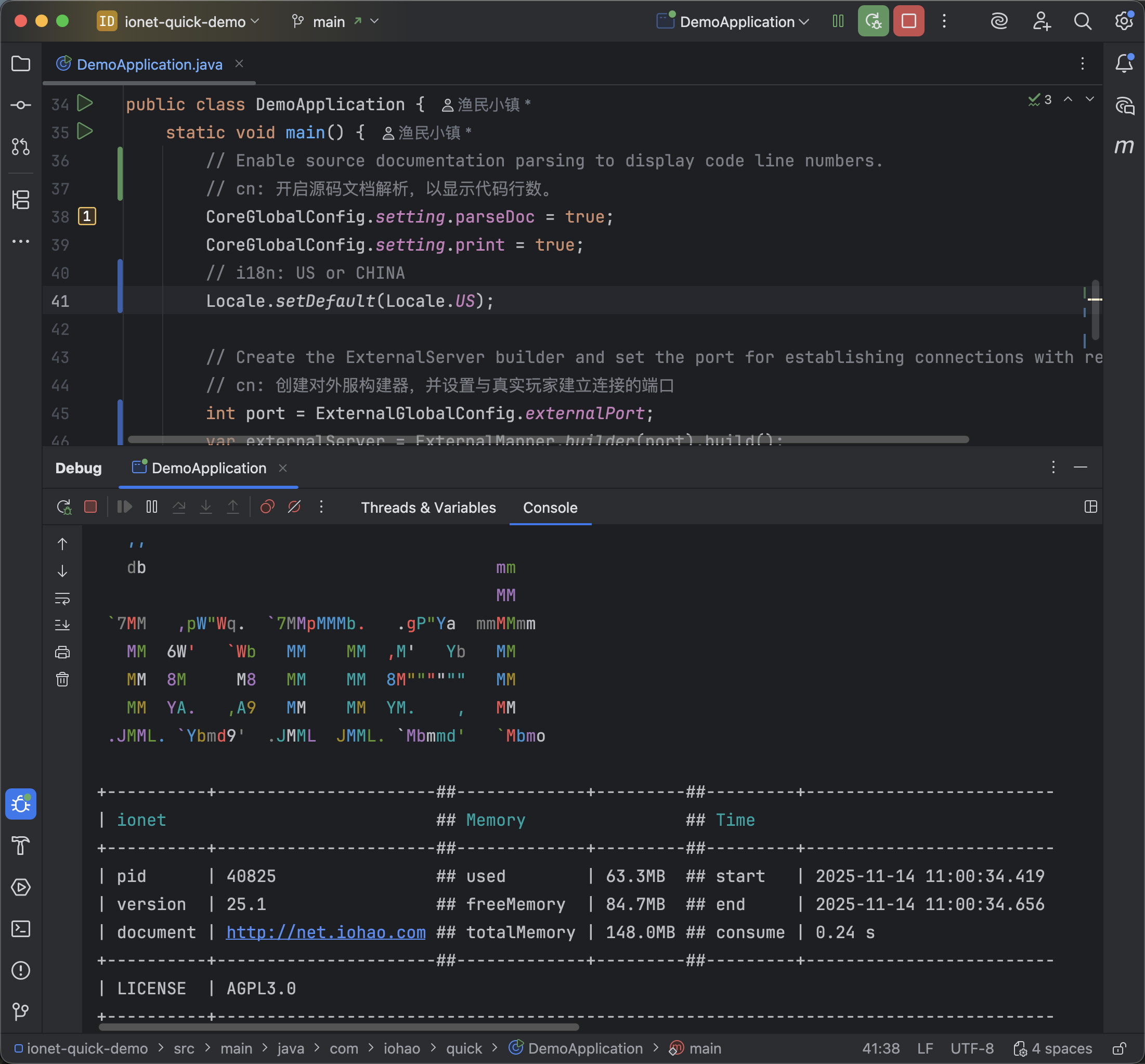This screenshot has width=1145, height=1064.
Task: Click View Breakpoints icon in debug toolbar
Action: pyautogui.click(x=267, y=507)
